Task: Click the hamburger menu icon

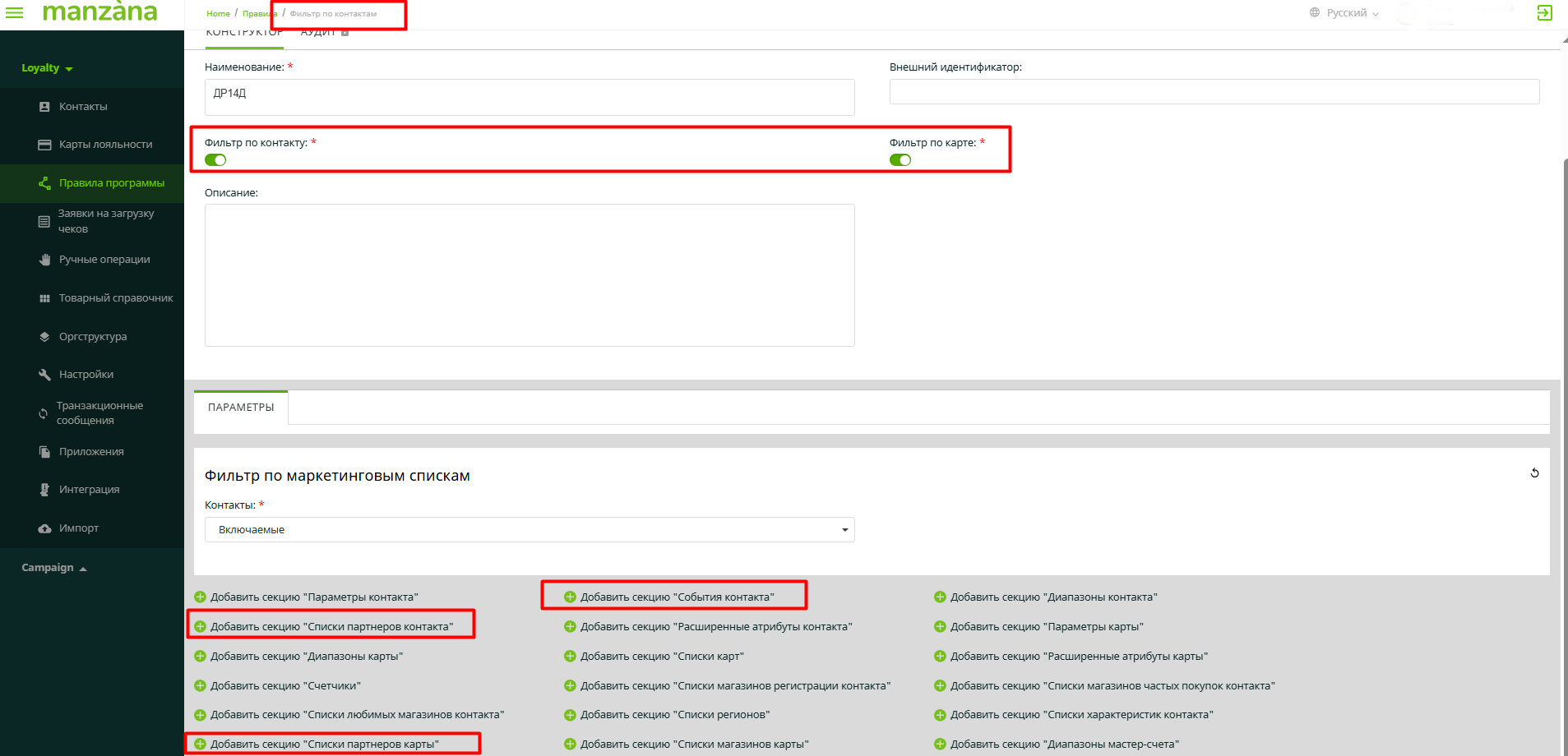Action: coord(15,12)
